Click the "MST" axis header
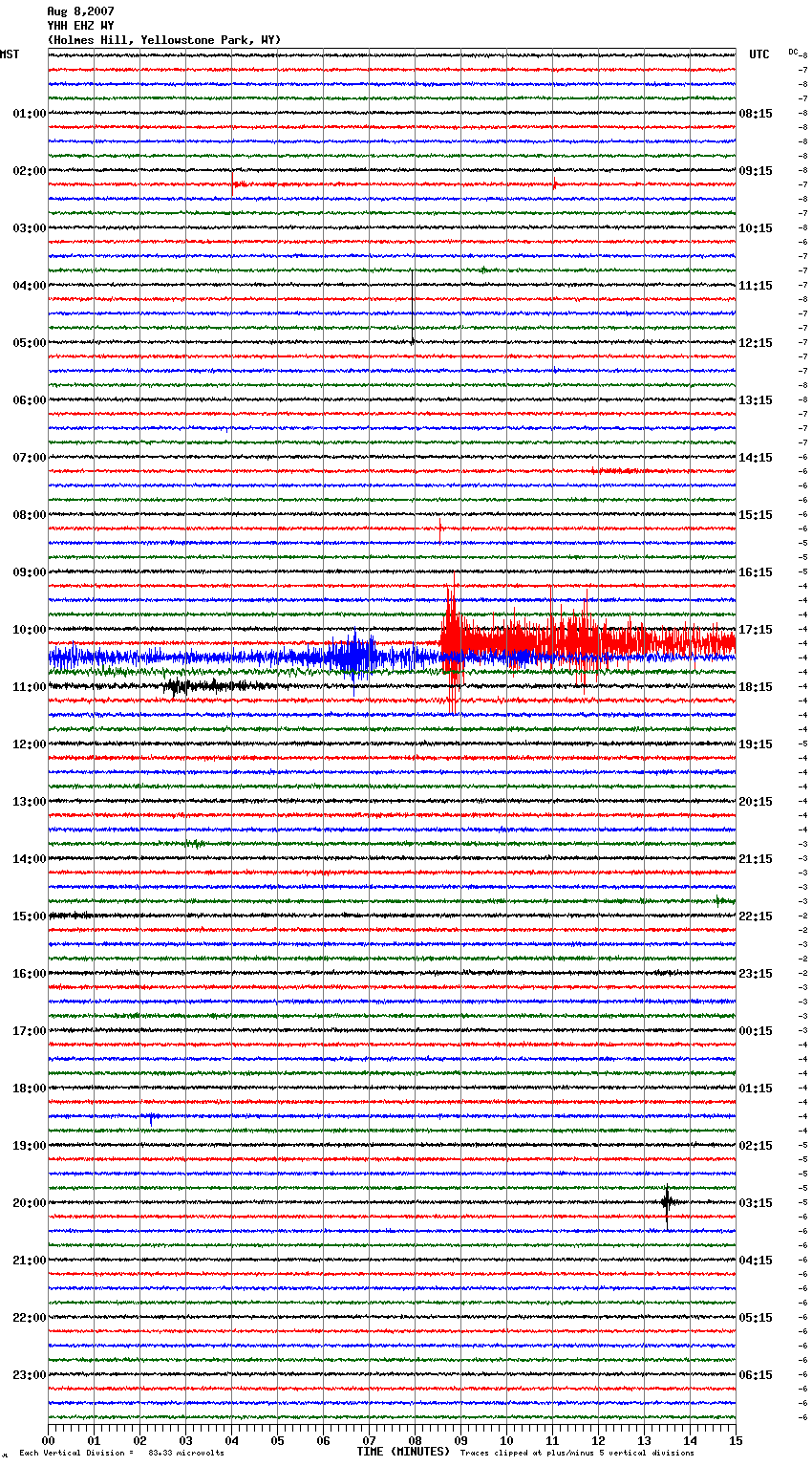The width and height of the screenshot is (812, 1466). [10, 54]
